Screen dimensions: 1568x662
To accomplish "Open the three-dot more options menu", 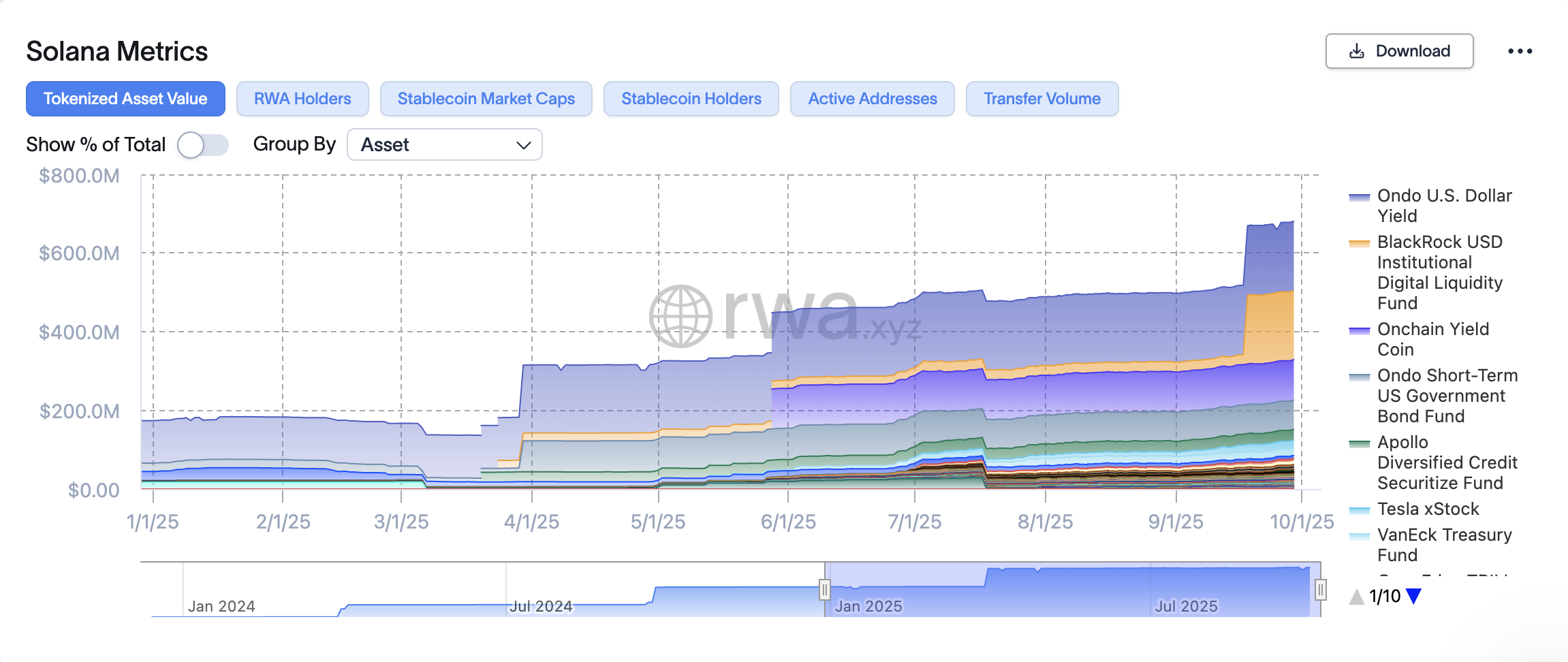I will (1520, 51).
